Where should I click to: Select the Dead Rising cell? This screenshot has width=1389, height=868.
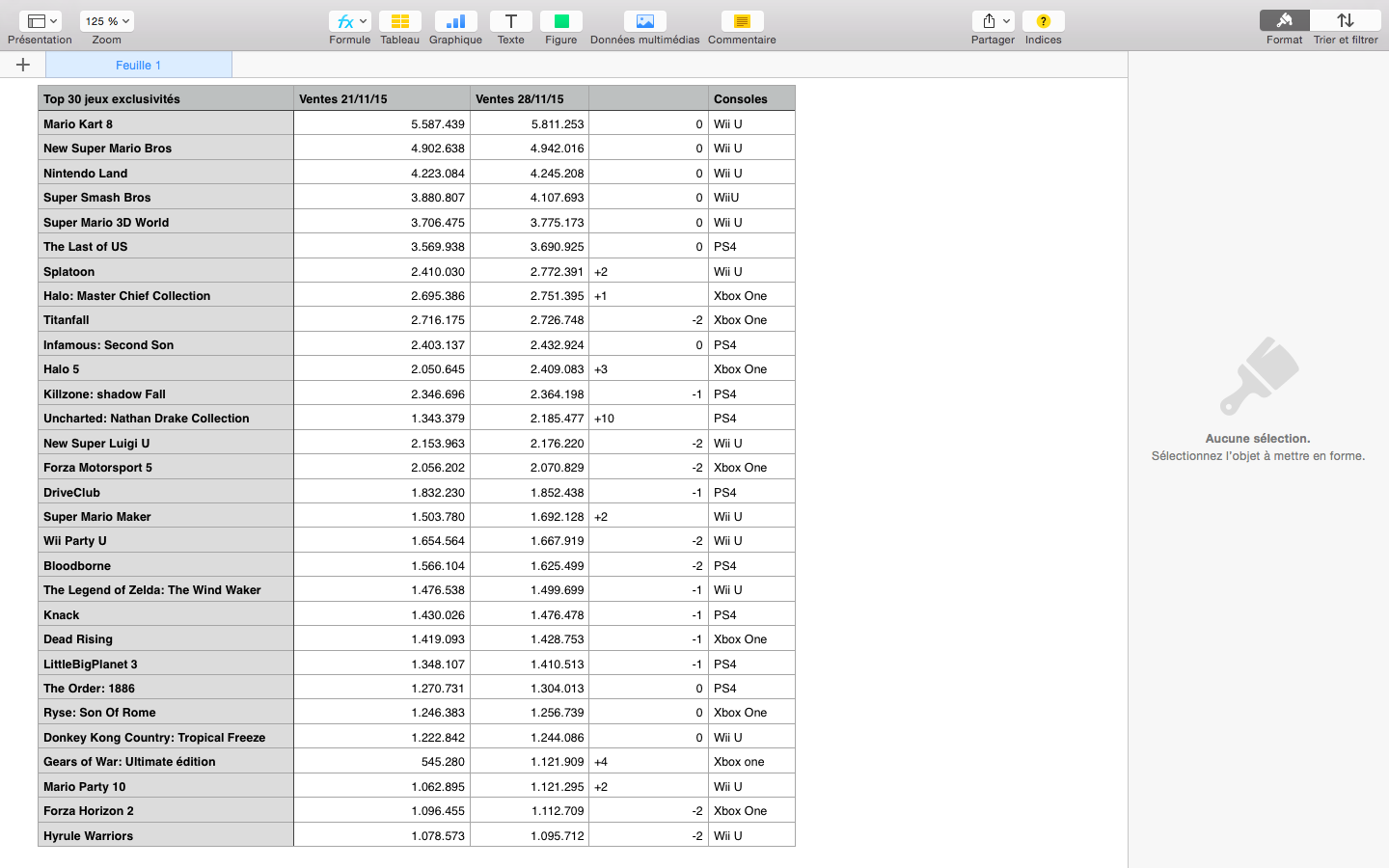166,639
